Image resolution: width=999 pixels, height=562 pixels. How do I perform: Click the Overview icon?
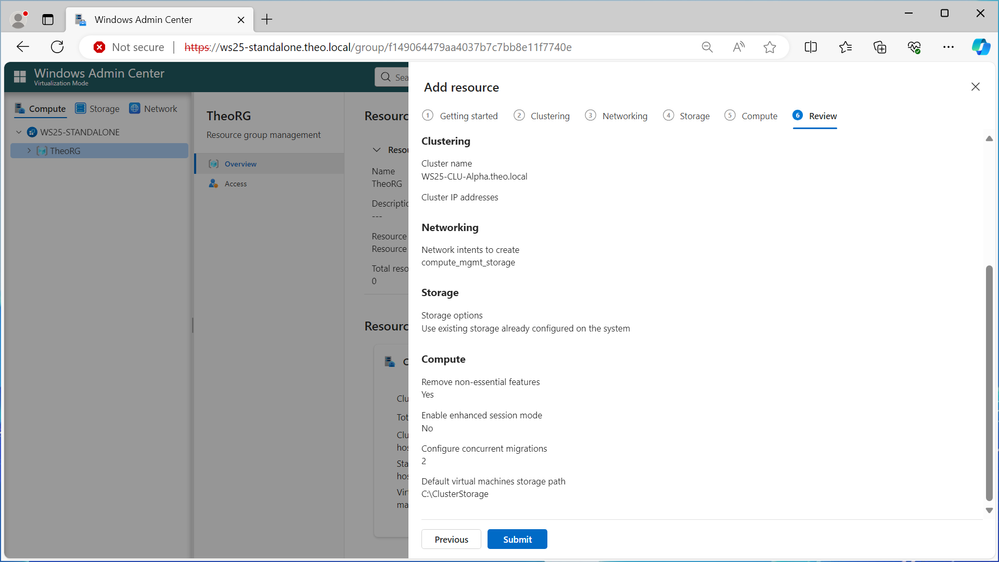(213, 164)
